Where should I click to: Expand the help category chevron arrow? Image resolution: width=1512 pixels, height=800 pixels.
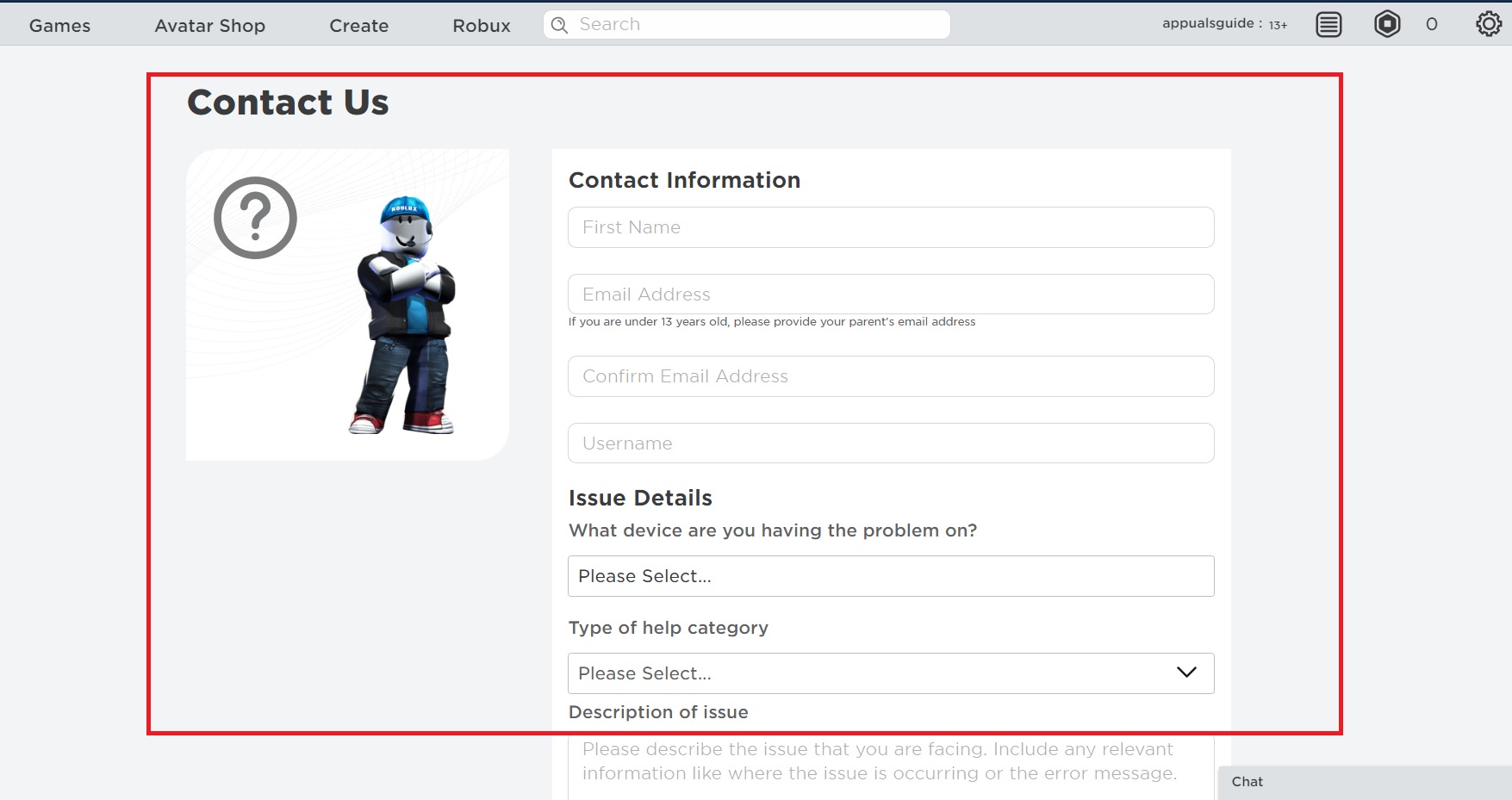tap(1186, 673)
